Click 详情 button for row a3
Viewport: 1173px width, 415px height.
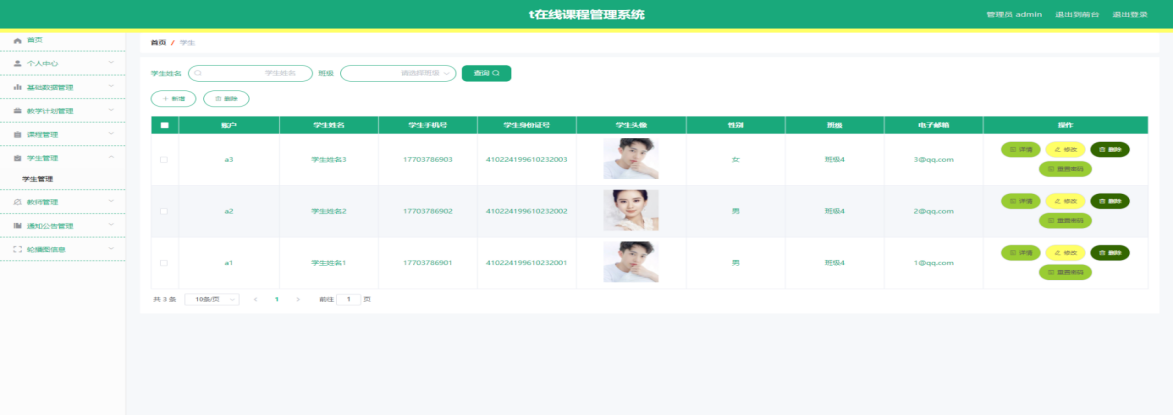point(1020,150)
